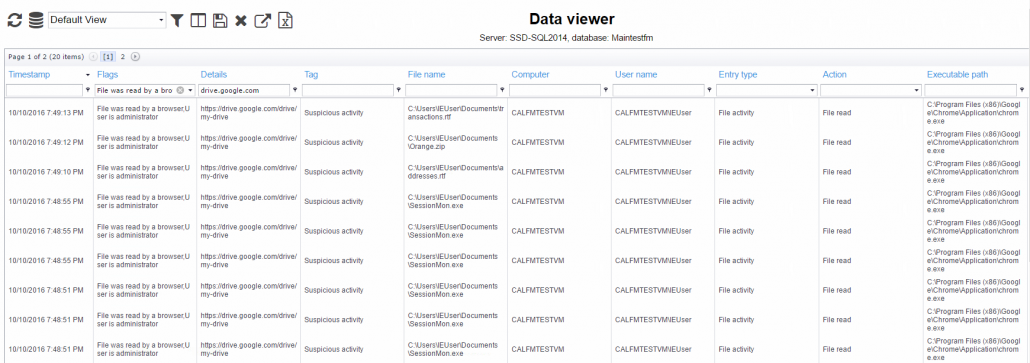Open the database selection icon
The width and height of the screenshot is (1030, 363).
tap(35, 21)
